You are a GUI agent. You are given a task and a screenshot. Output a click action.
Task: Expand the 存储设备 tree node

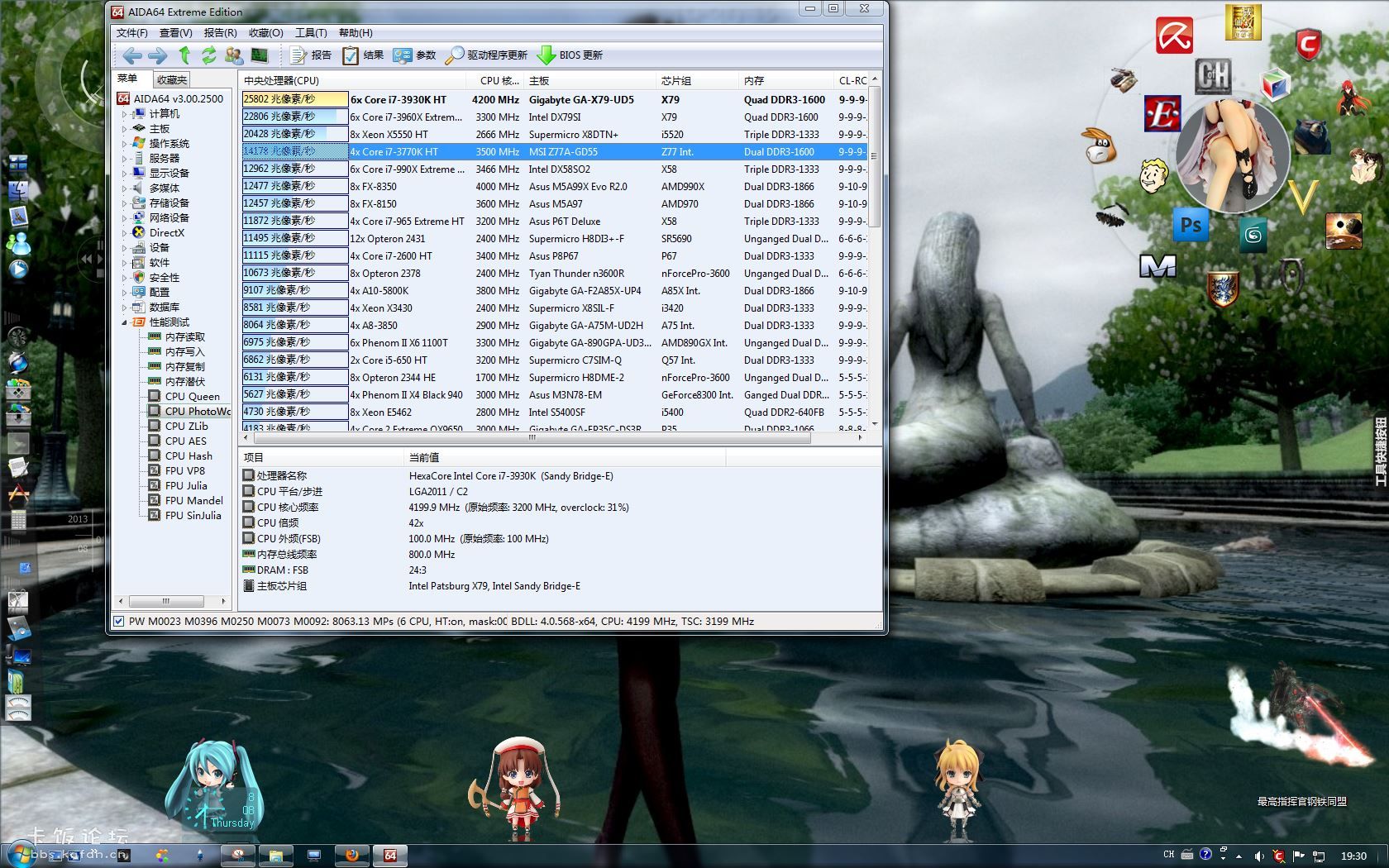click(125, 203)
